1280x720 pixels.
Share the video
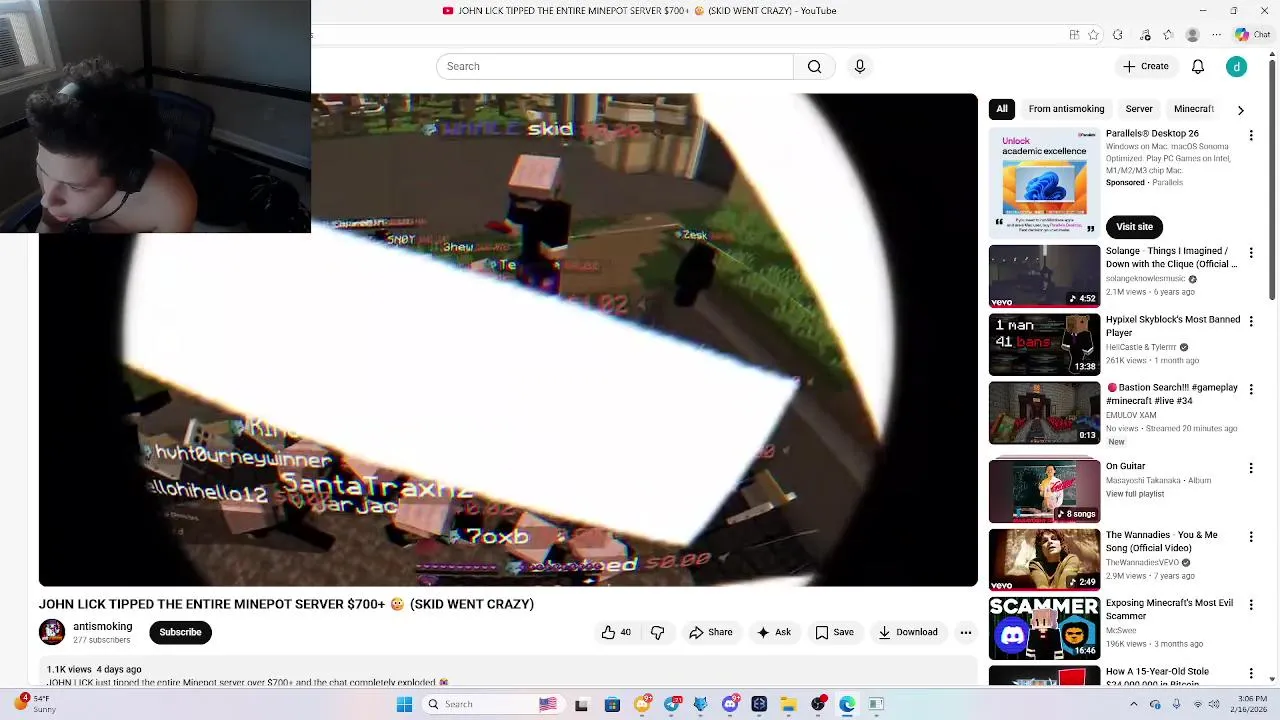[x=711, y=632]
